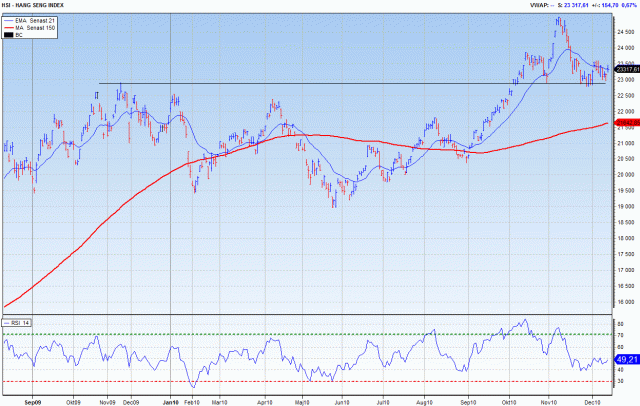This screenshot has width=640, height=406.
Task: Click the 0,67% change percentage
Action: tap(629, 5)
